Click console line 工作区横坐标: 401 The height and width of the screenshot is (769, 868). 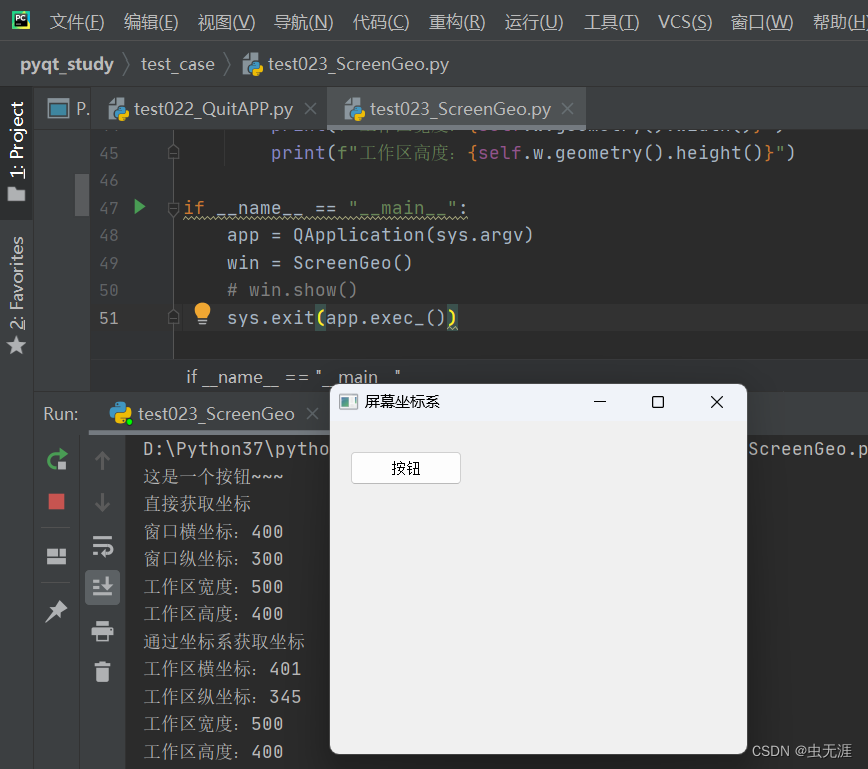(x=223, y=669)
